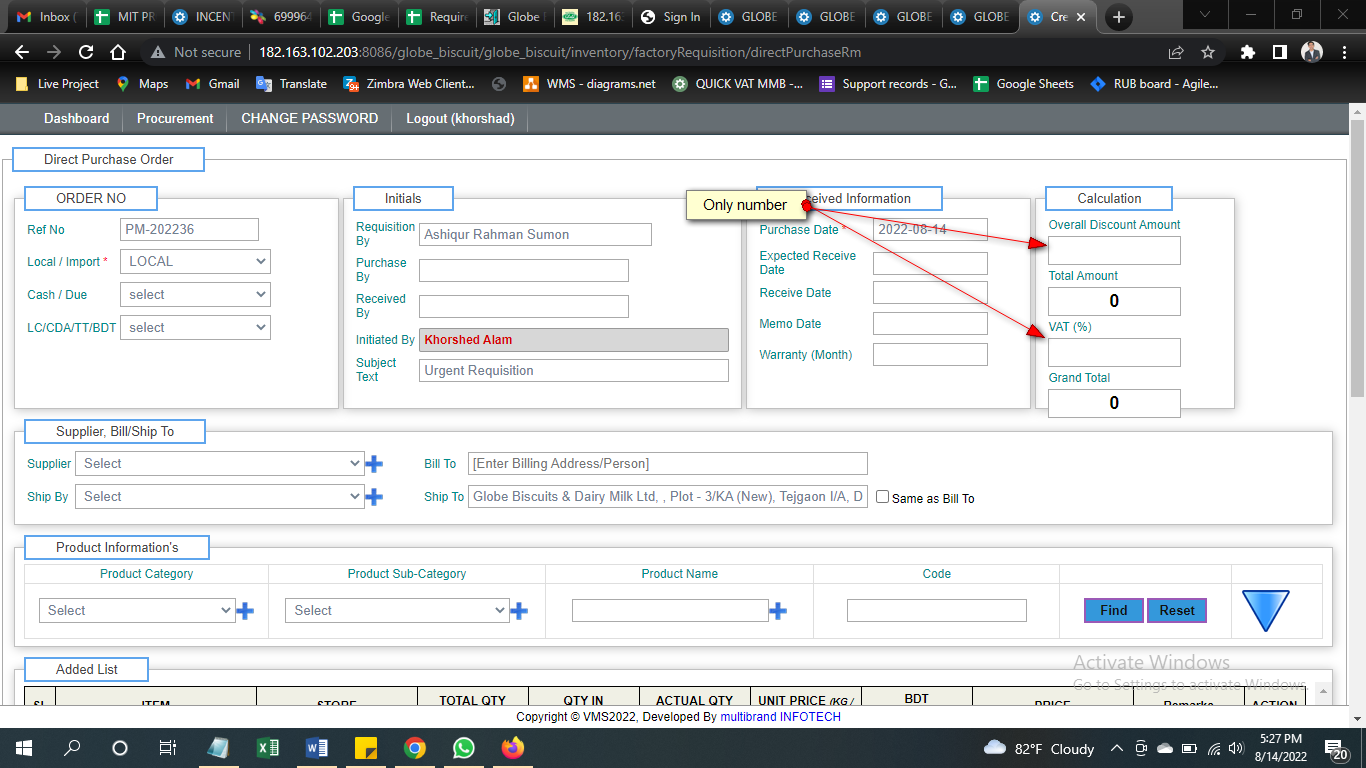
Task: Click the Expected Receive Date field
Action: point(930,264)
